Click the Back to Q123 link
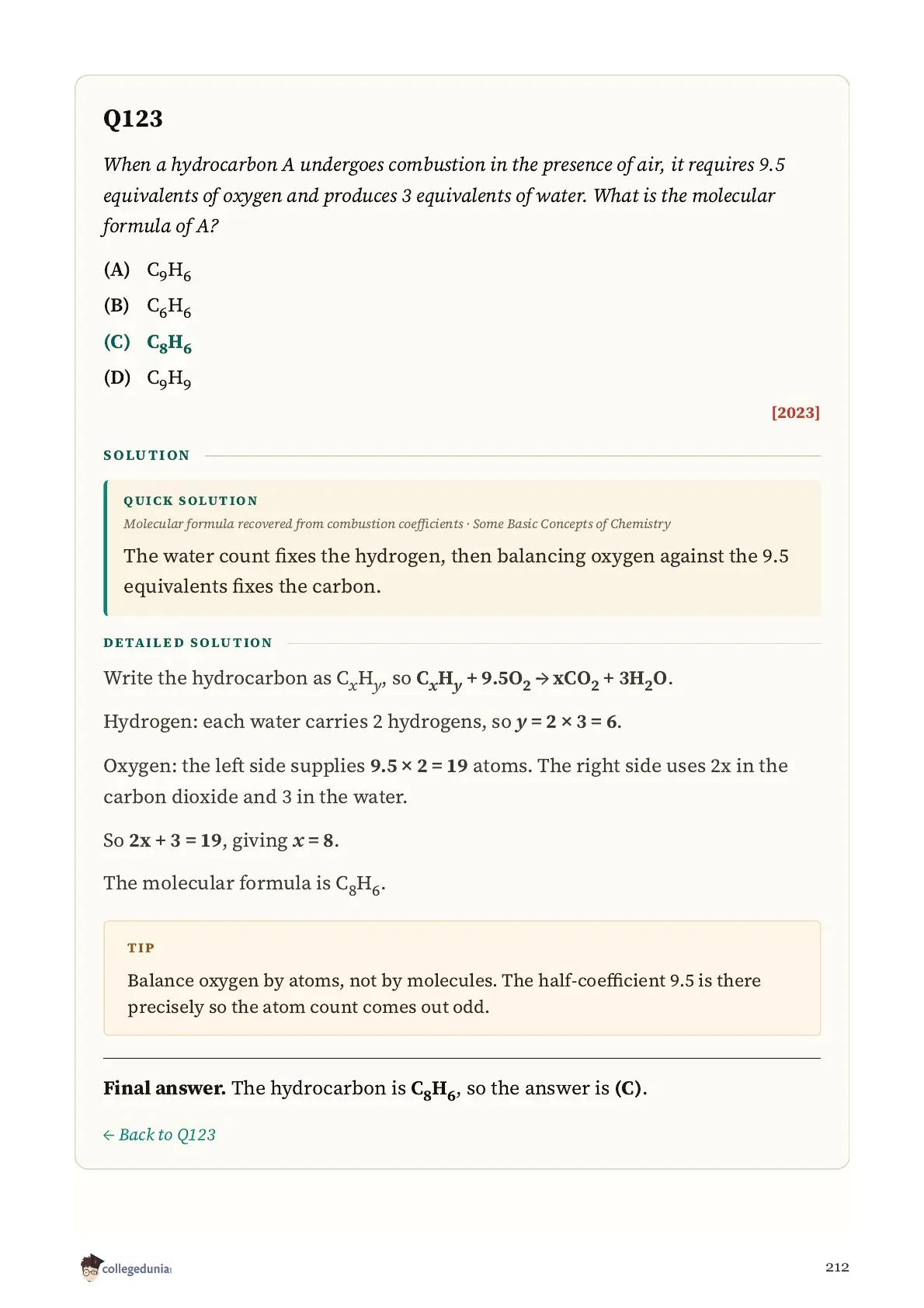This screenshot has height=1308, width=924. (159, 1135)
